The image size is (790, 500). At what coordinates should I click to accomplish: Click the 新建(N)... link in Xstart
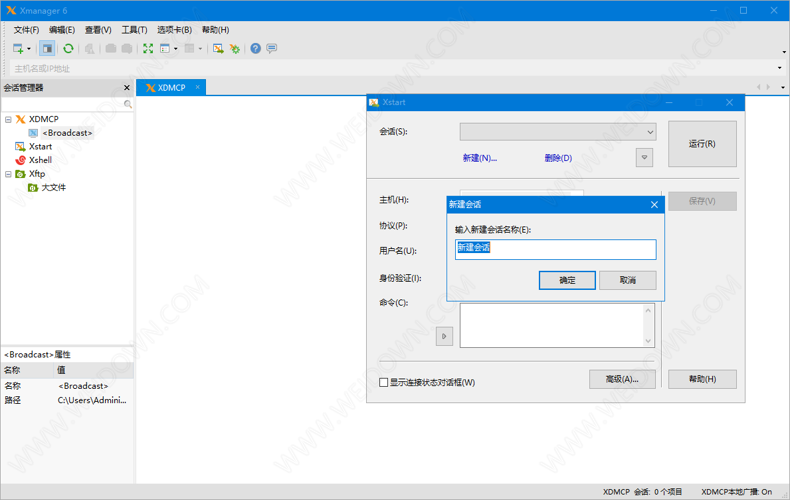tap(480, 158)
